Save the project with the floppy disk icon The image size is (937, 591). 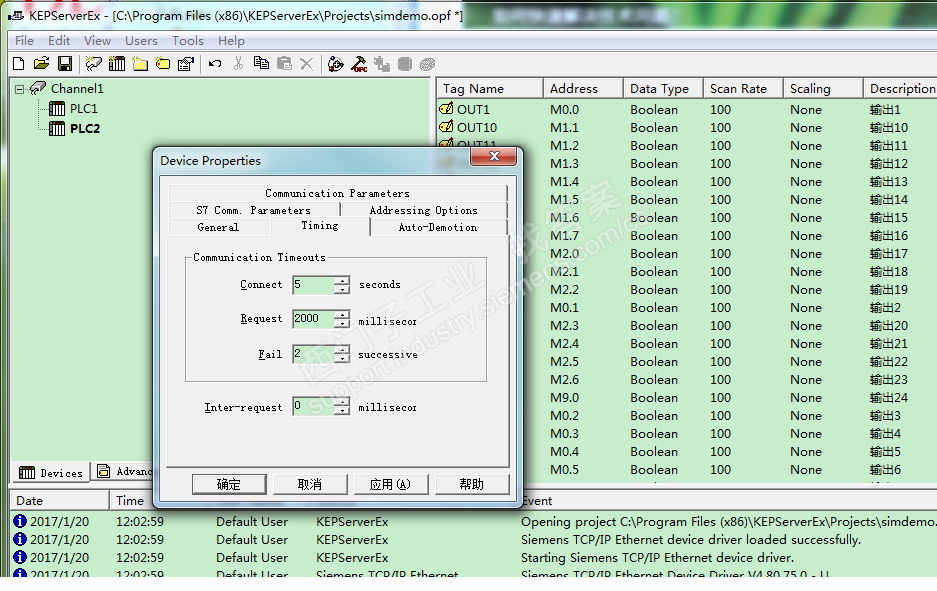click(65, 64)
